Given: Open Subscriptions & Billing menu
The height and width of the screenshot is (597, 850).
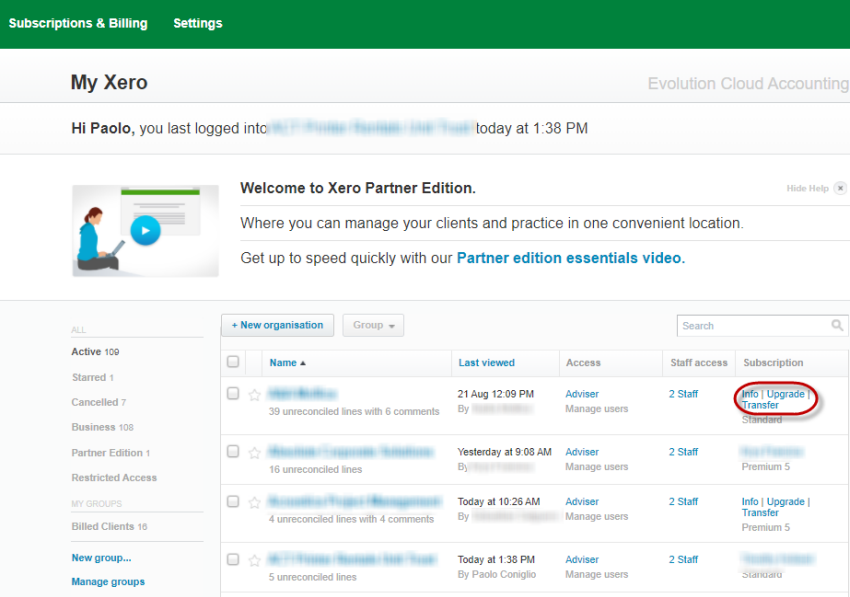Looking at the screenshot, I should point(78,23).
